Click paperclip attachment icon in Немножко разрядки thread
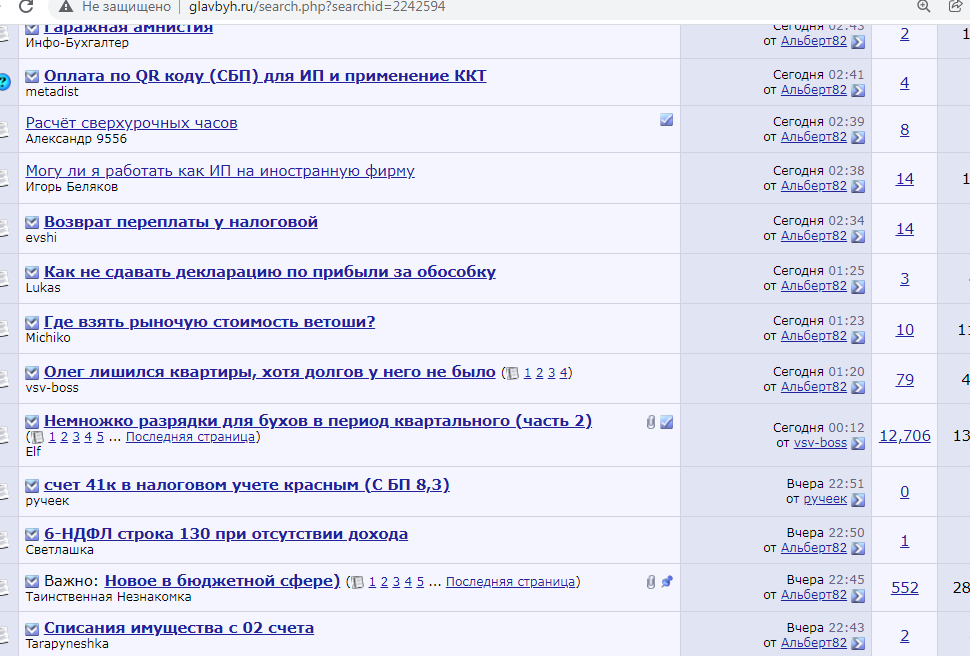 pos(651,422)
